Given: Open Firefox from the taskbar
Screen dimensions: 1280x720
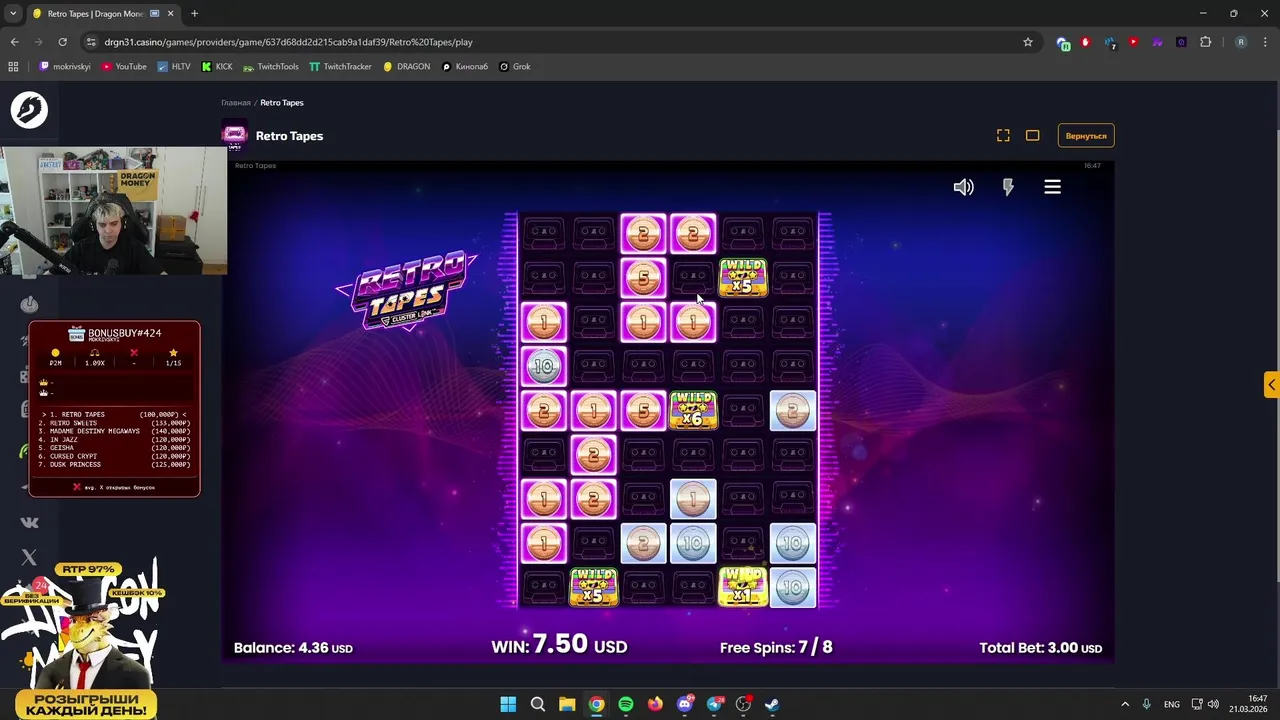Looking at the screenshot, I should click(655, 704).
